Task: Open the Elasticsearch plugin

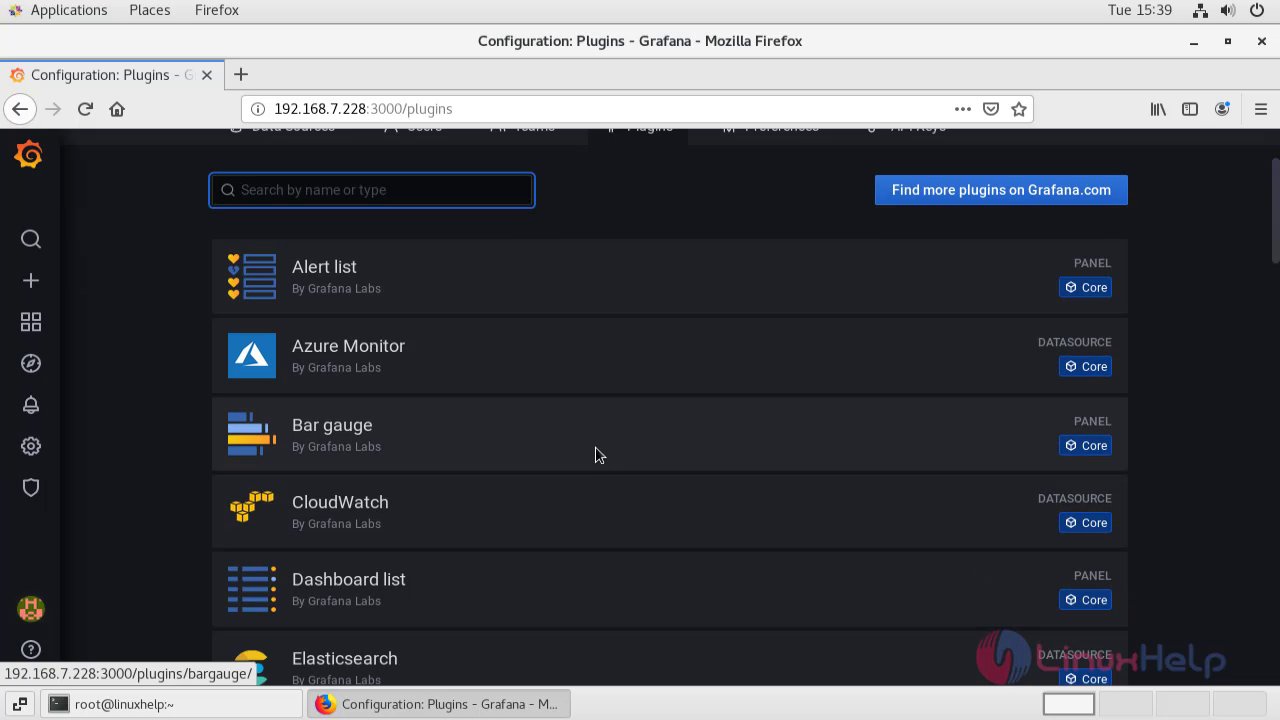Action: [669, 658]
